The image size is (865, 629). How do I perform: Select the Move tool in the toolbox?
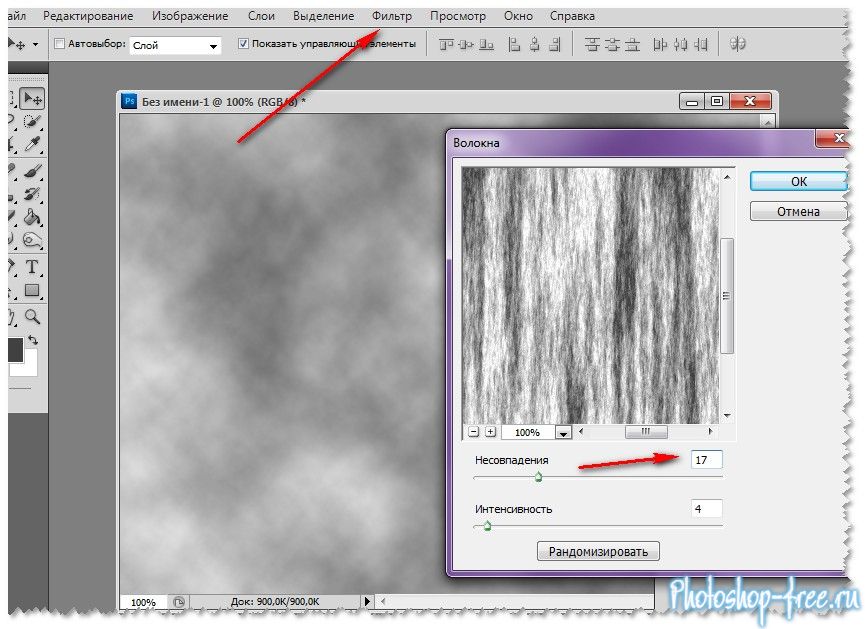click(32, 98)
